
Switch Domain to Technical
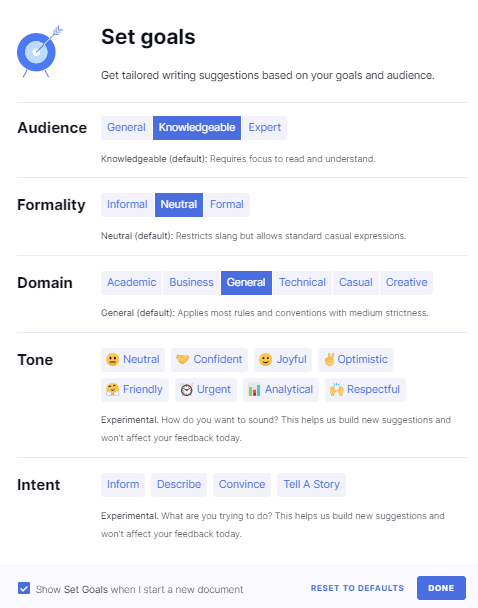(x=302, y=283)
